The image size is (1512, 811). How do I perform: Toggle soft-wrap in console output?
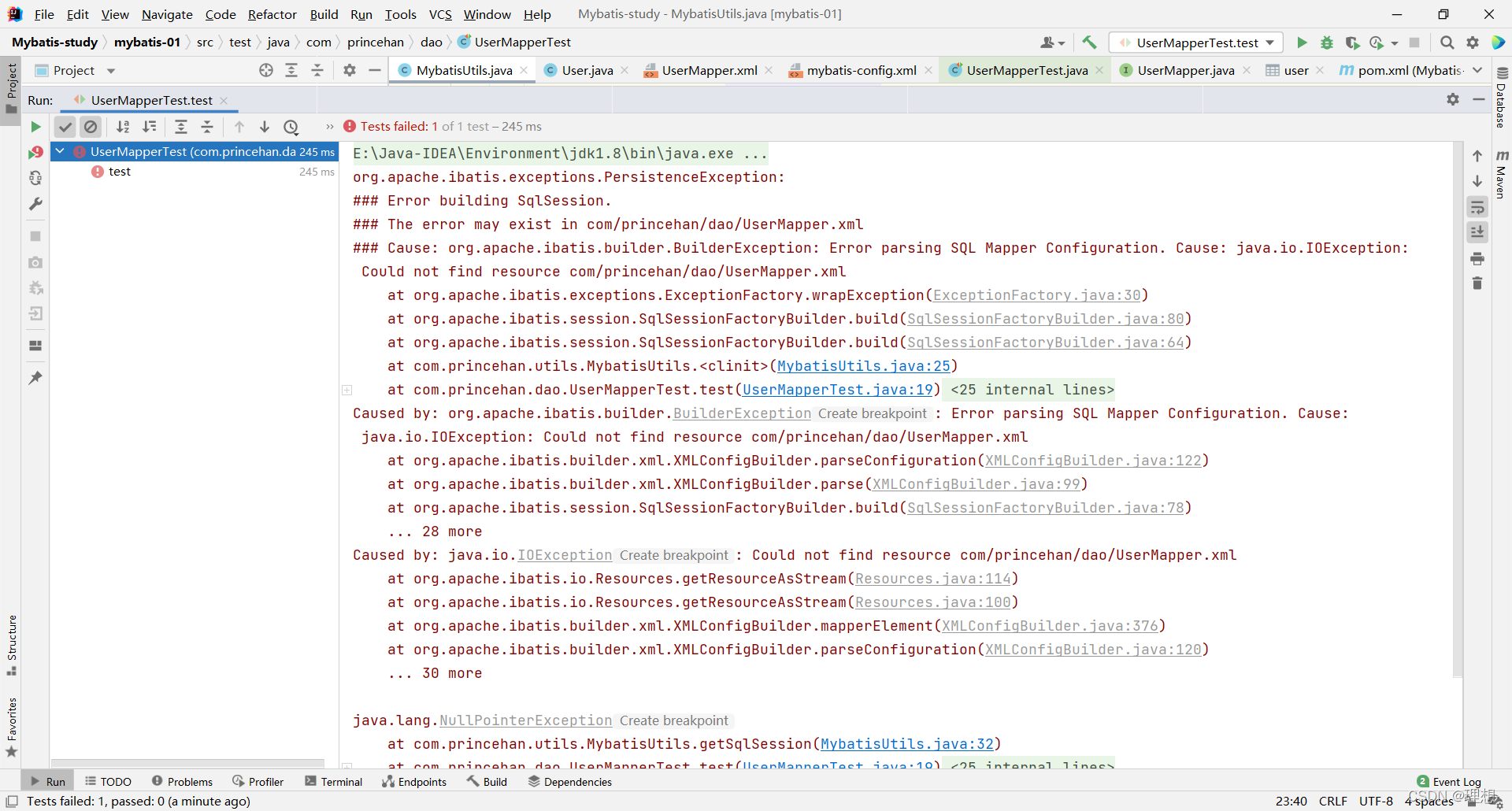[x=1477, y=208]
